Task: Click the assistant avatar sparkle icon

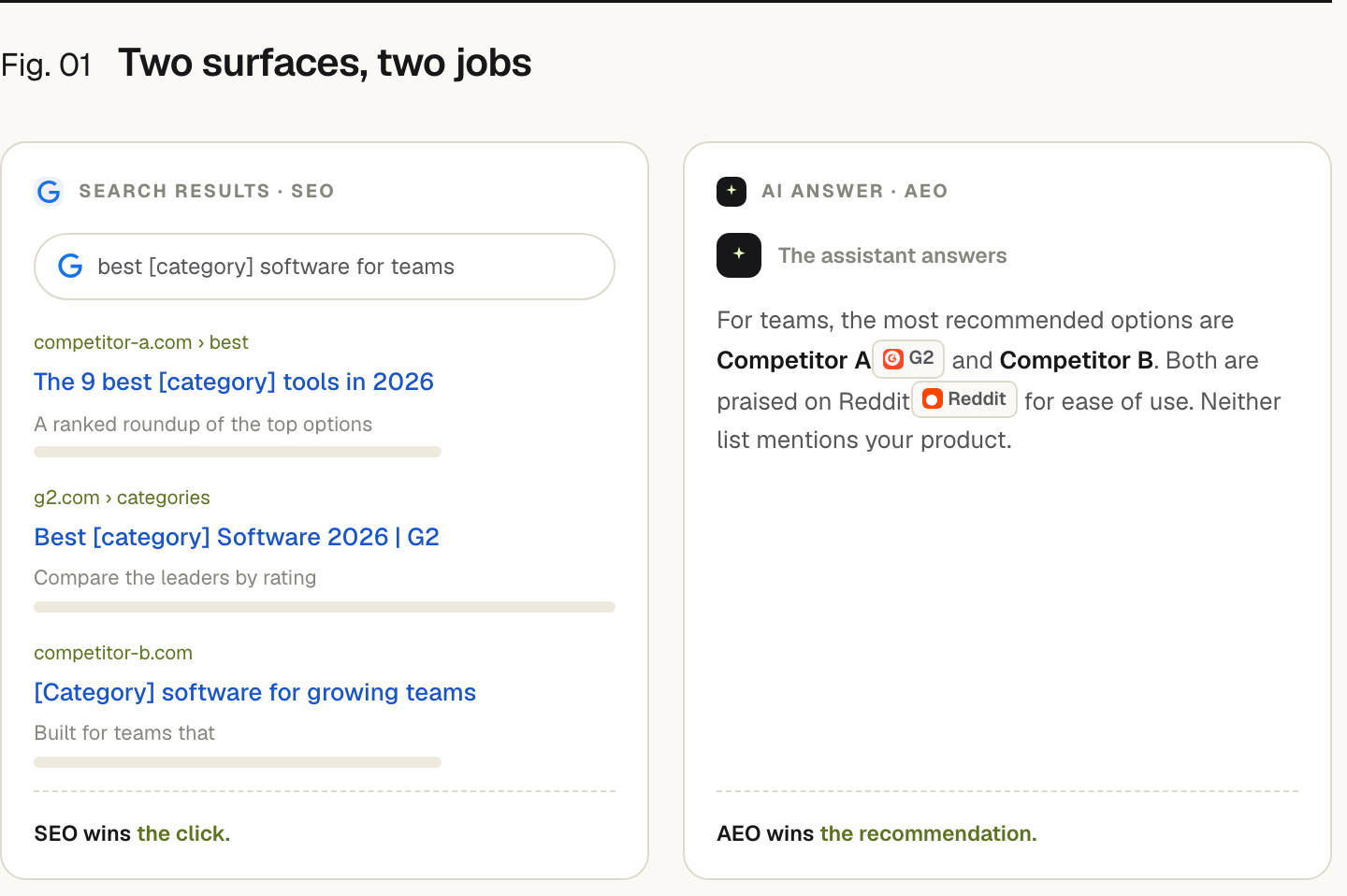Action: tap(739, 255)
